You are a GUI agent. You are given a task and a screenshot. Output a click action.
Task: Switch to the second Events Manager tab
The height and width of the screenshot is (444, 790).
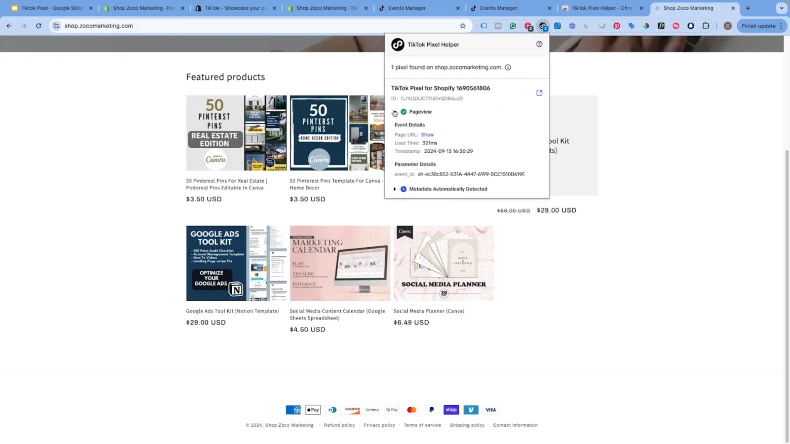click(510, 8)
